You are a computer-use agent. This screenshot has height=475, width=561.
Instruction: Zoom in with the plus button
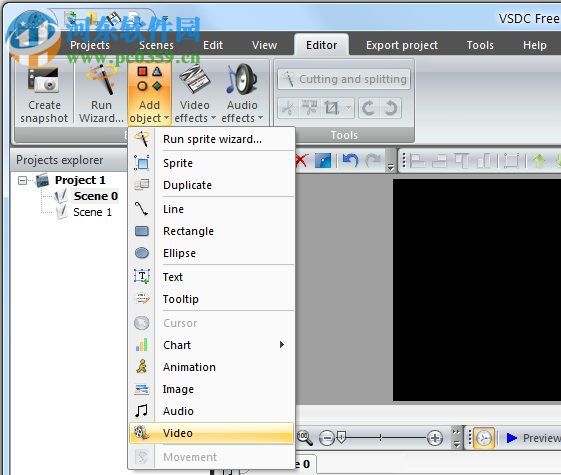coord(435,438)
